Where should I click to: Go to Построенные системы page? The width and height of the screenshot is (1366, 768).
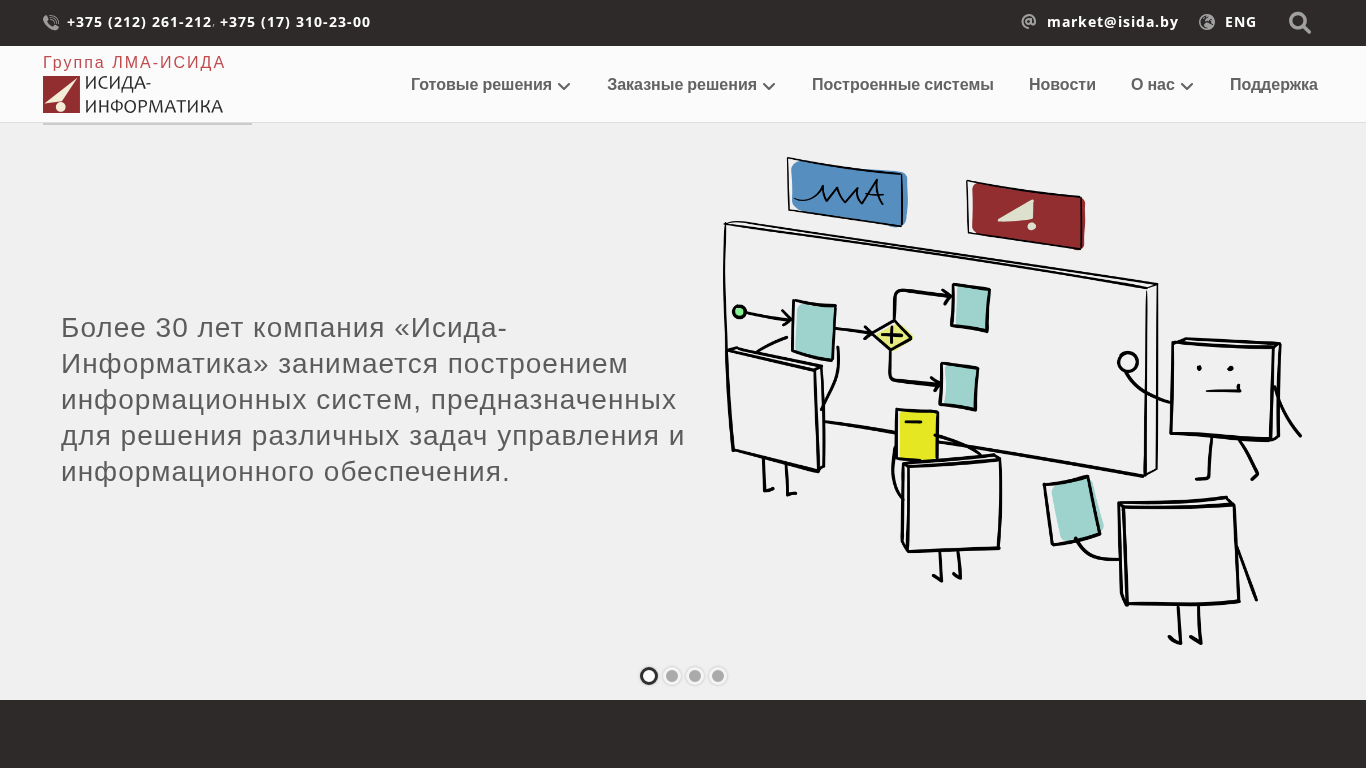[x=903, y=85]
